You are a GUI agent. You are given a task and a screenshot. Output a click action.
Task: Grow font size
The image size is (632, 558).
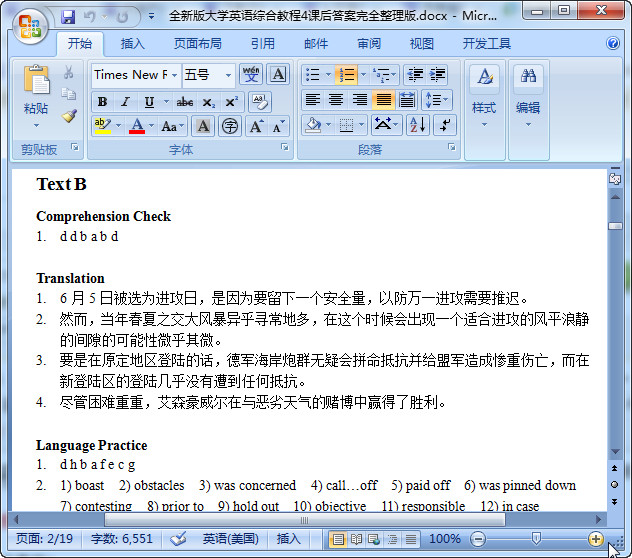click(257, 126)
